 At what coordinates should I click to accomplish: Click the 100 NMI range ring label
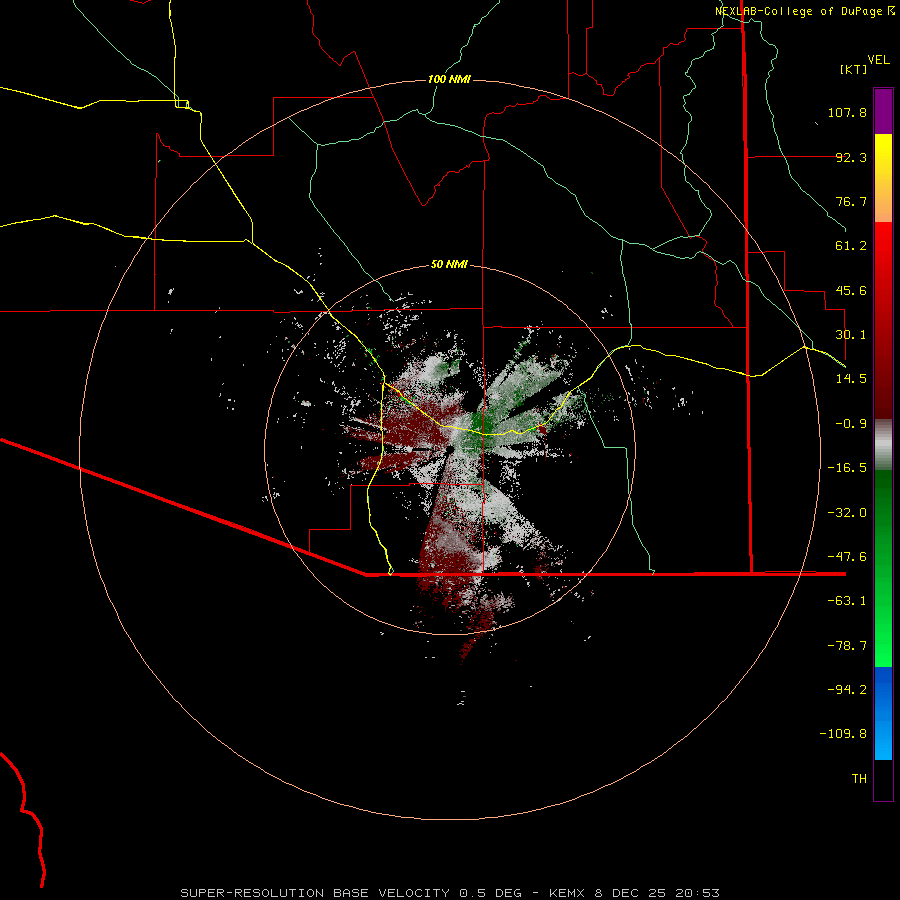coord(449,79)
